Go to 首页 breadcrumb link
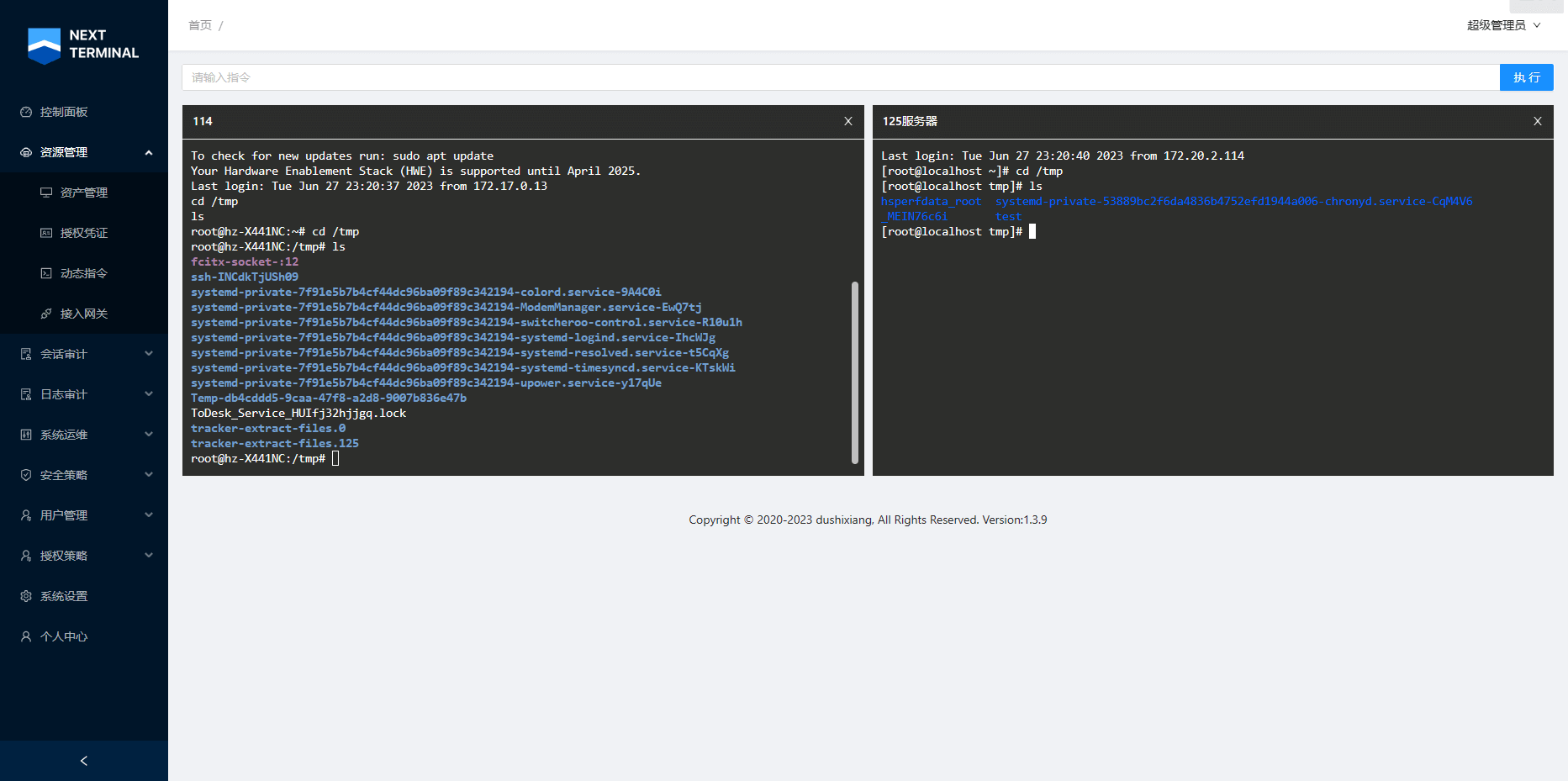The image size is (1568, 781). [x=200, y=25]
